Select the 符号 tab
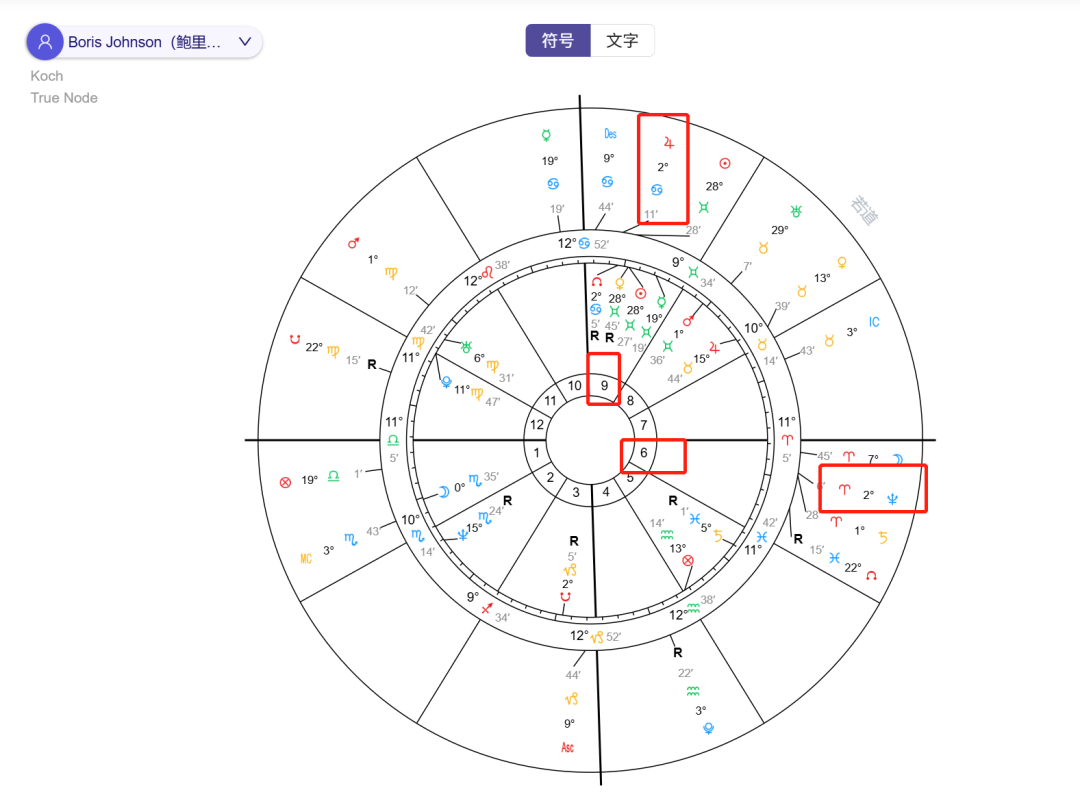Image resolution: width=1080 pixels, height=803 pixels. pyautogui.click(x=557, y=40)
